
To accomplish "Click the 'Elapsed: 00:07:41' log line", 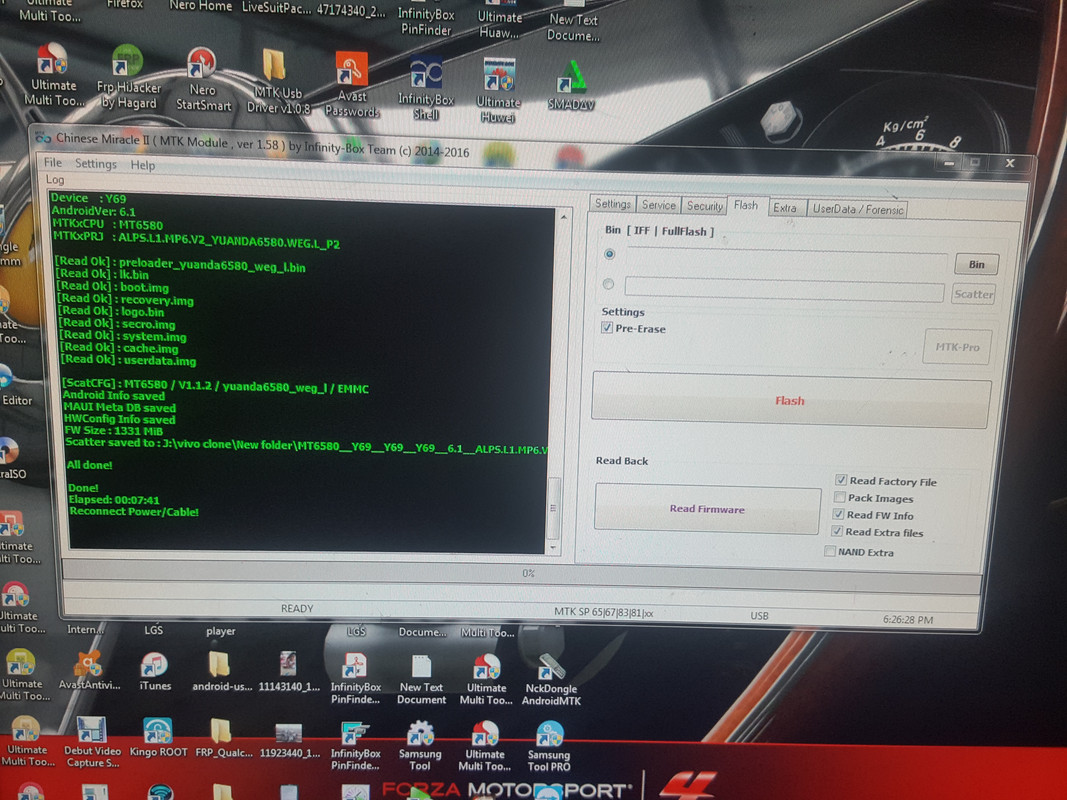I will coord(114,499).
